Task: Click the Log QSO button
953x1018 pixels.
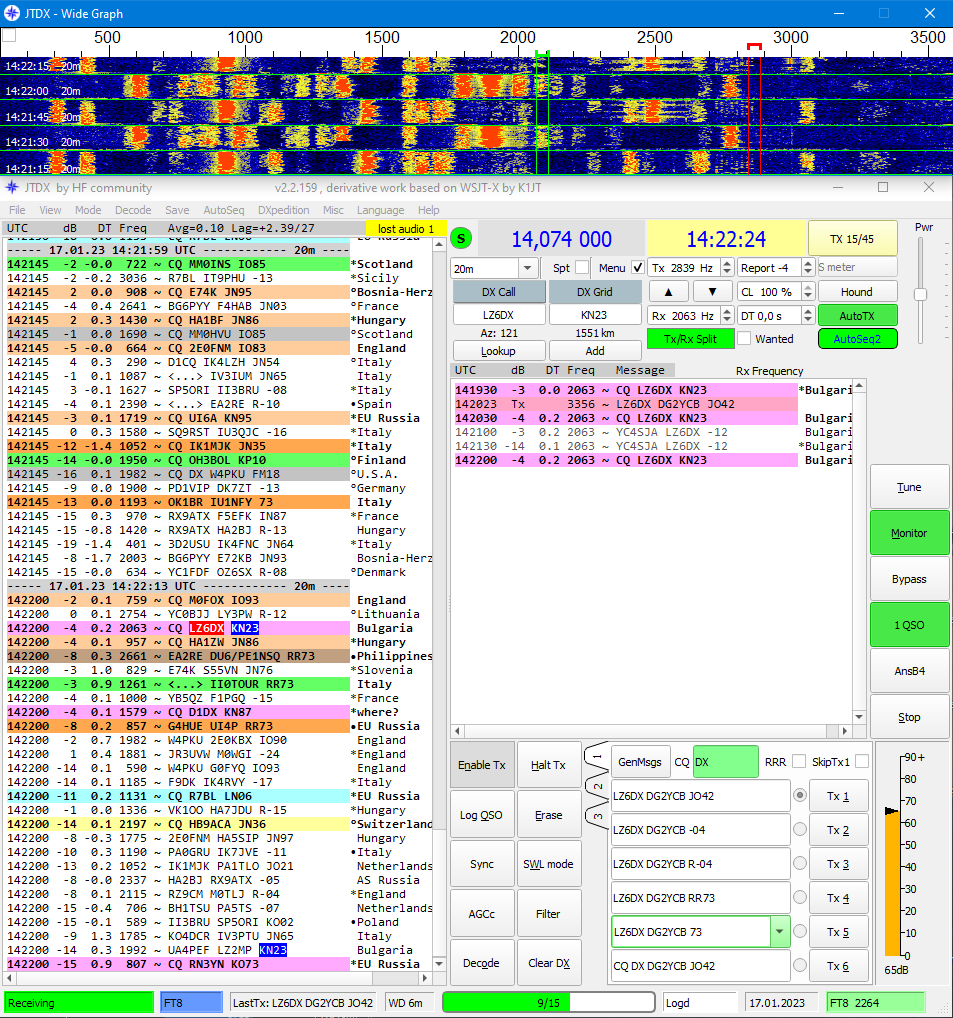Action: click(x=482, y=815)
